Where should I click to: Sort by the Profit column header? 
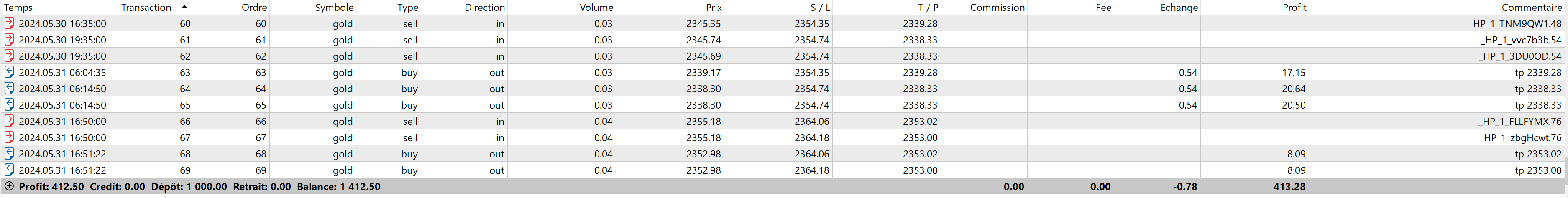tap(1294, 7)
